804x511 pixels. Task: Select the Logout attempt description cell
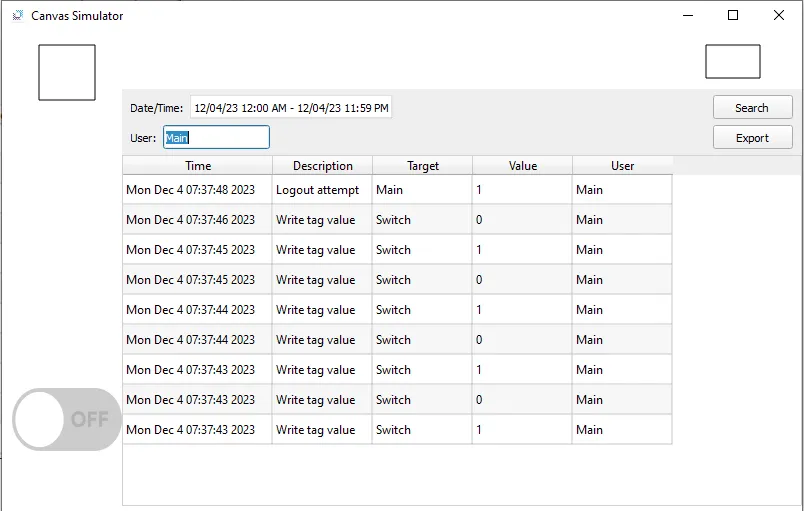317,190
